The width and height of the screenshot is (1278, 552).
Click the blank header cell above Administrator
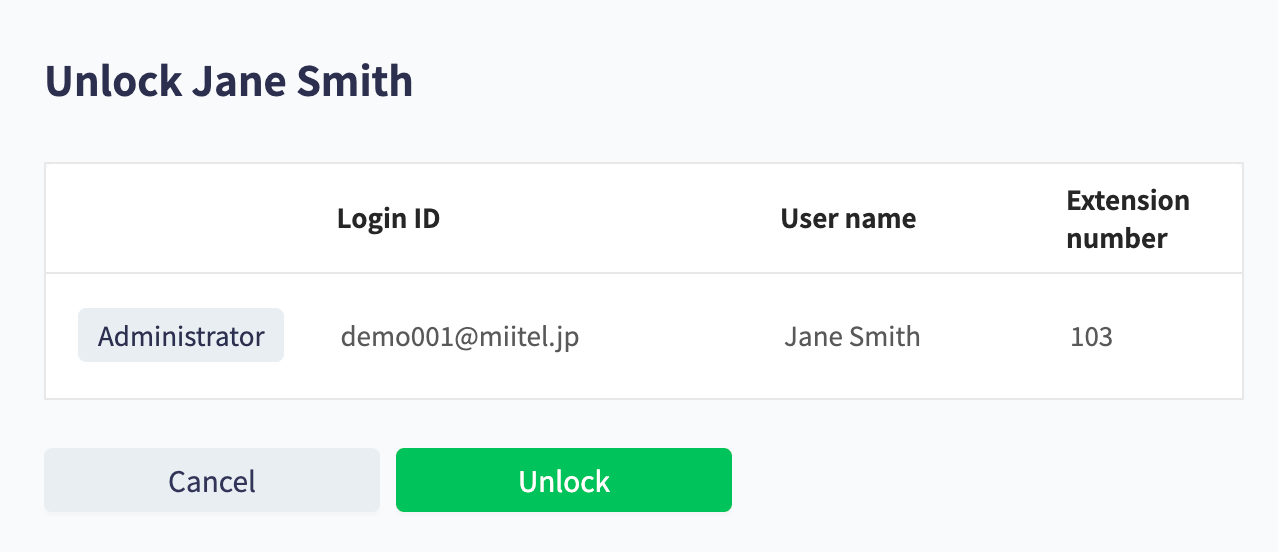[x=181, y=218]
